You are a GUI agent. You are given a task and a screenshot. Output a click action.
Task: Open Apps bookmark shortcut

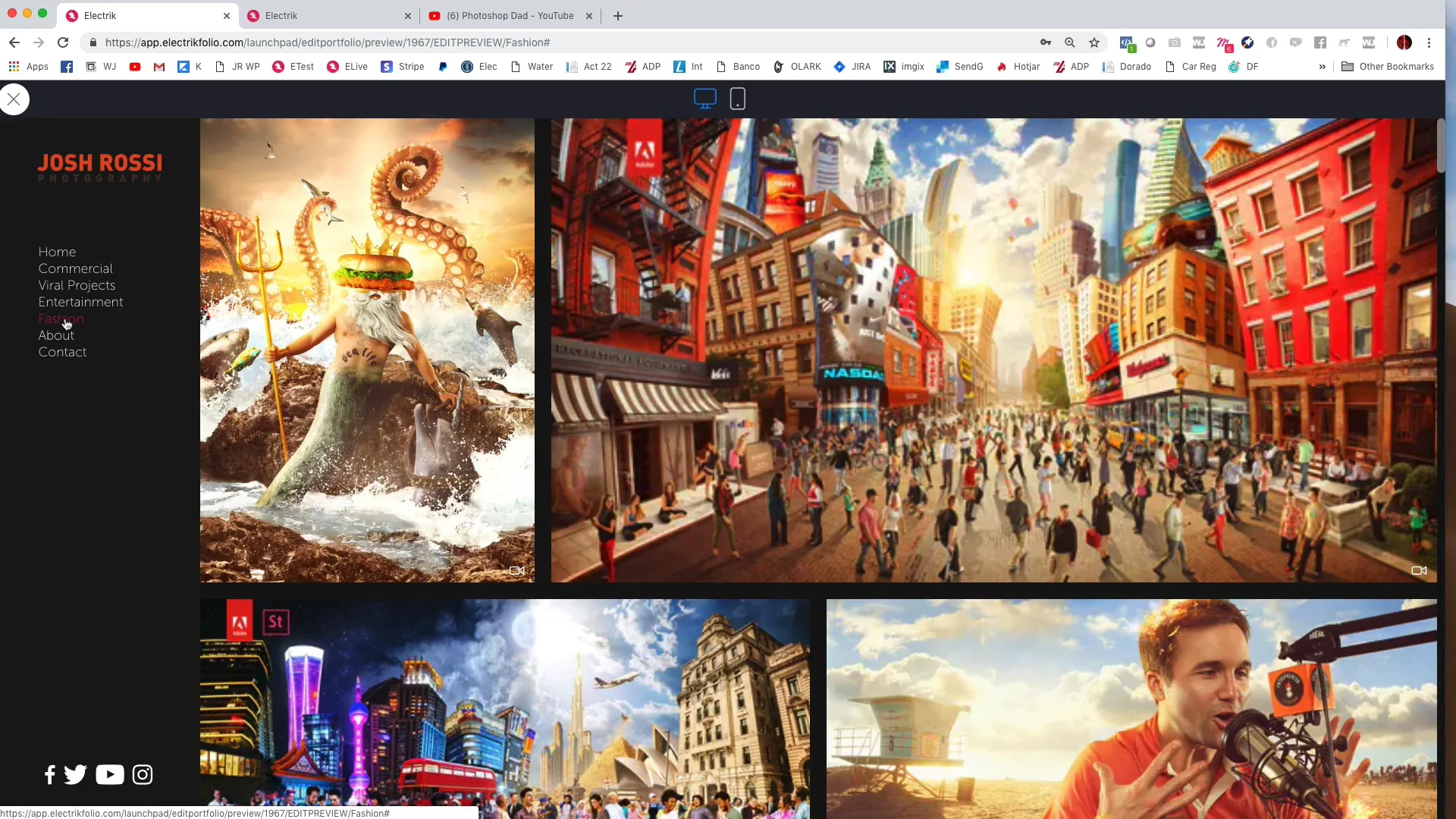point(28,67)
